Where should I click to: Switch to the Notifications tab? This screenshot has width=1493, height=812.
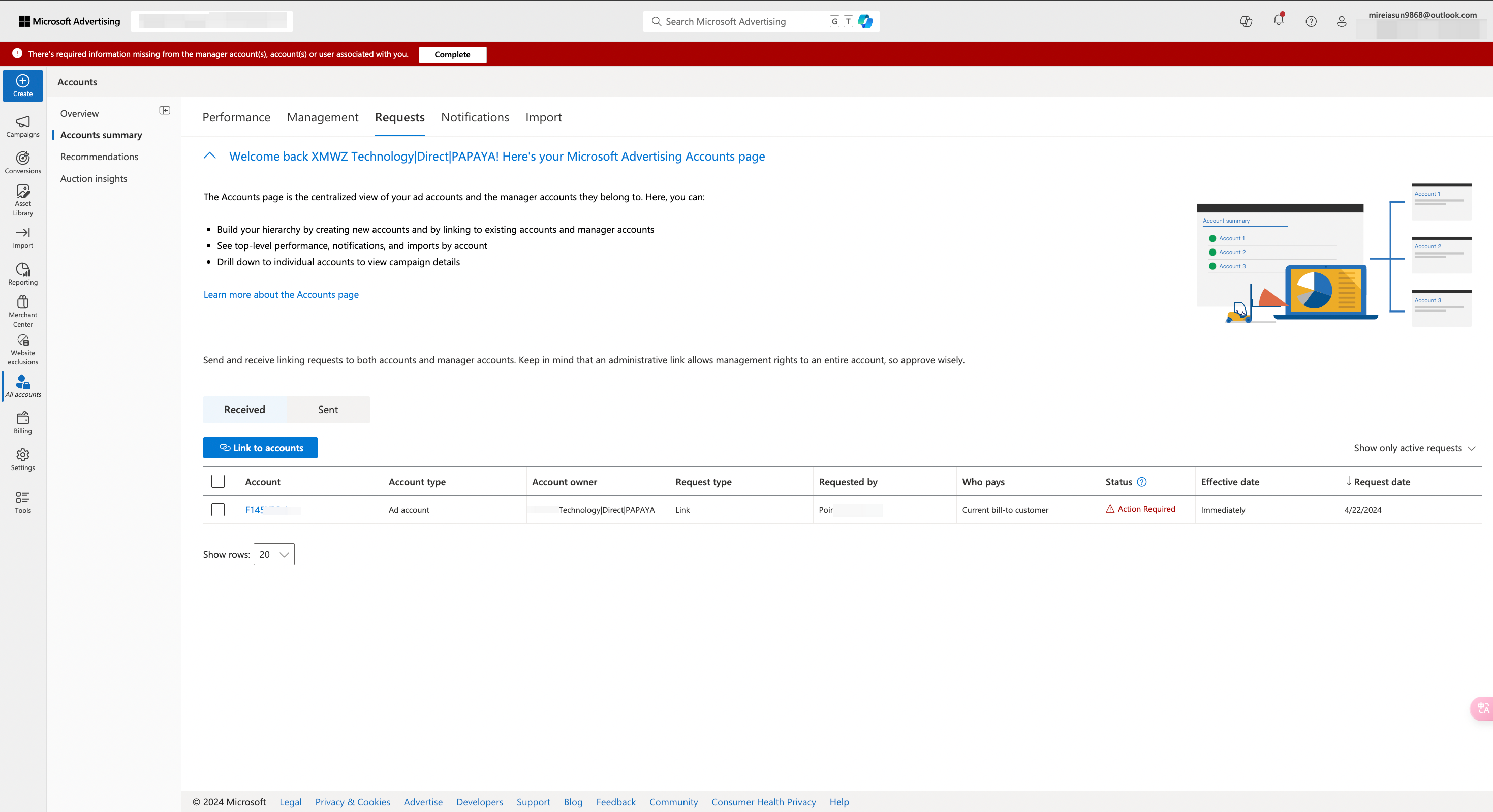[x=475, y=118]
